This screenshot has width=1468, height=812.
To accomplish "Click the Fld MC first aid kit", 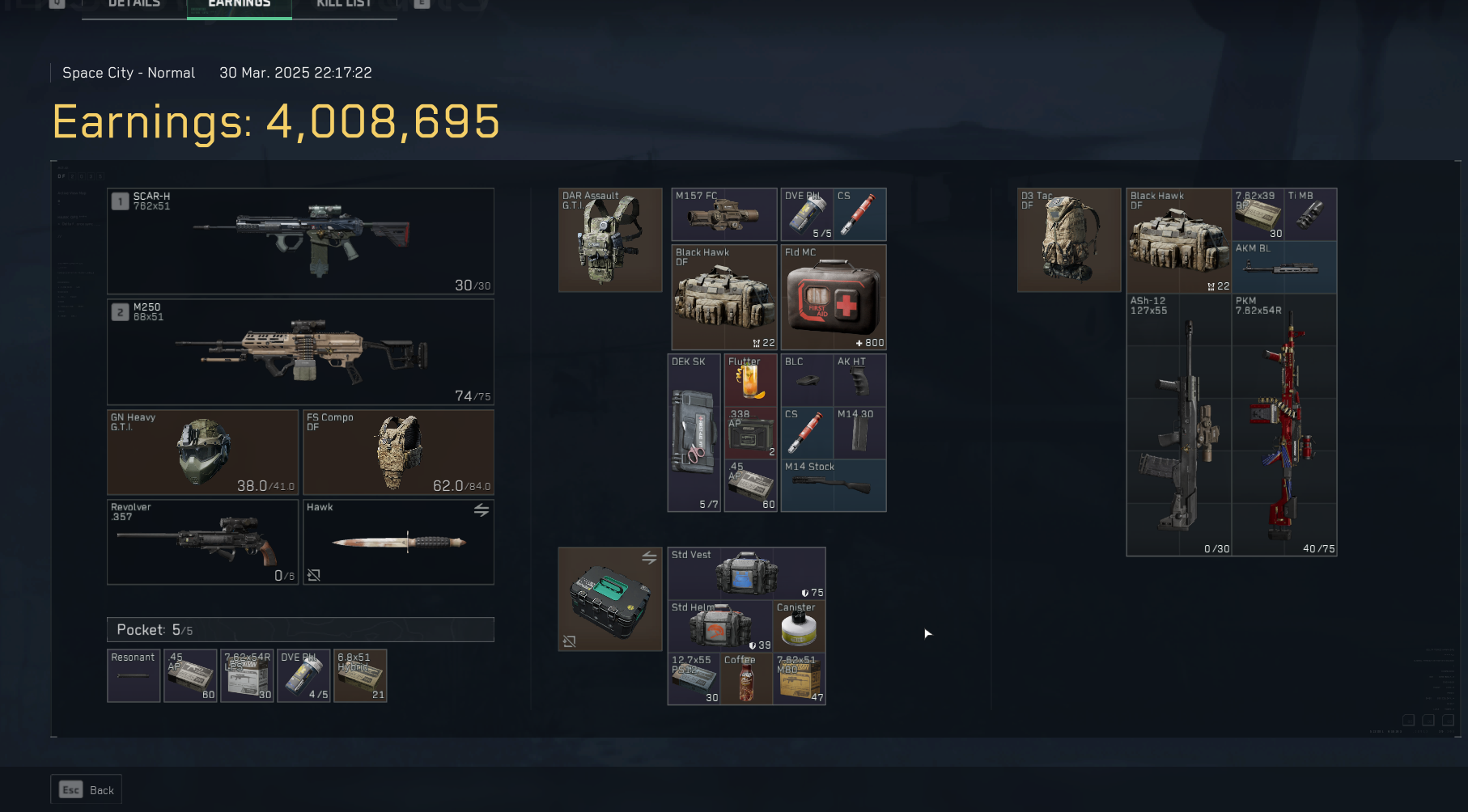I will [833, 298].
